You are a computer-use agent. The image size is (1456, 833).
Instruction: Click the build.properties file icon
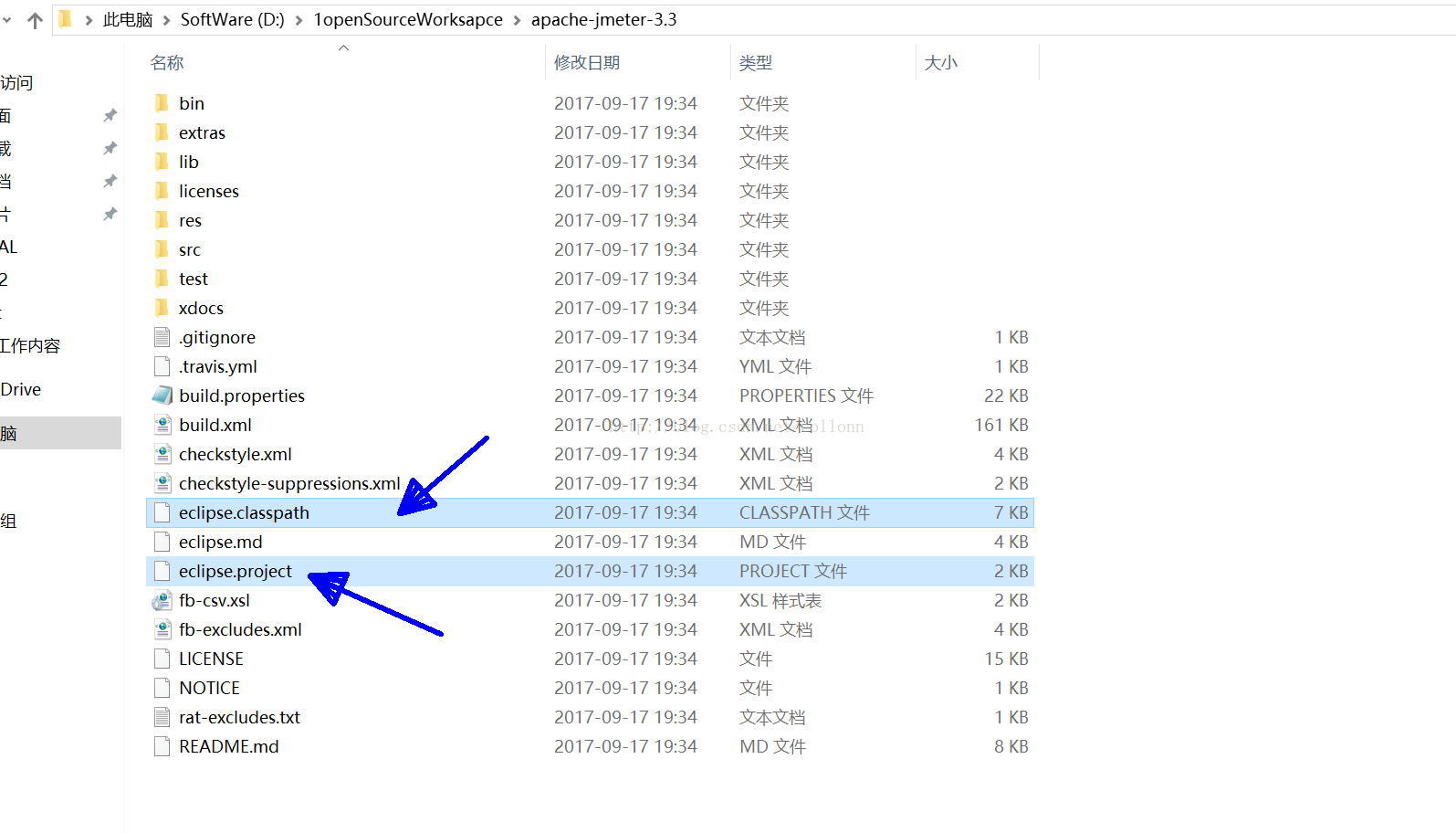[x=162, y=395]
